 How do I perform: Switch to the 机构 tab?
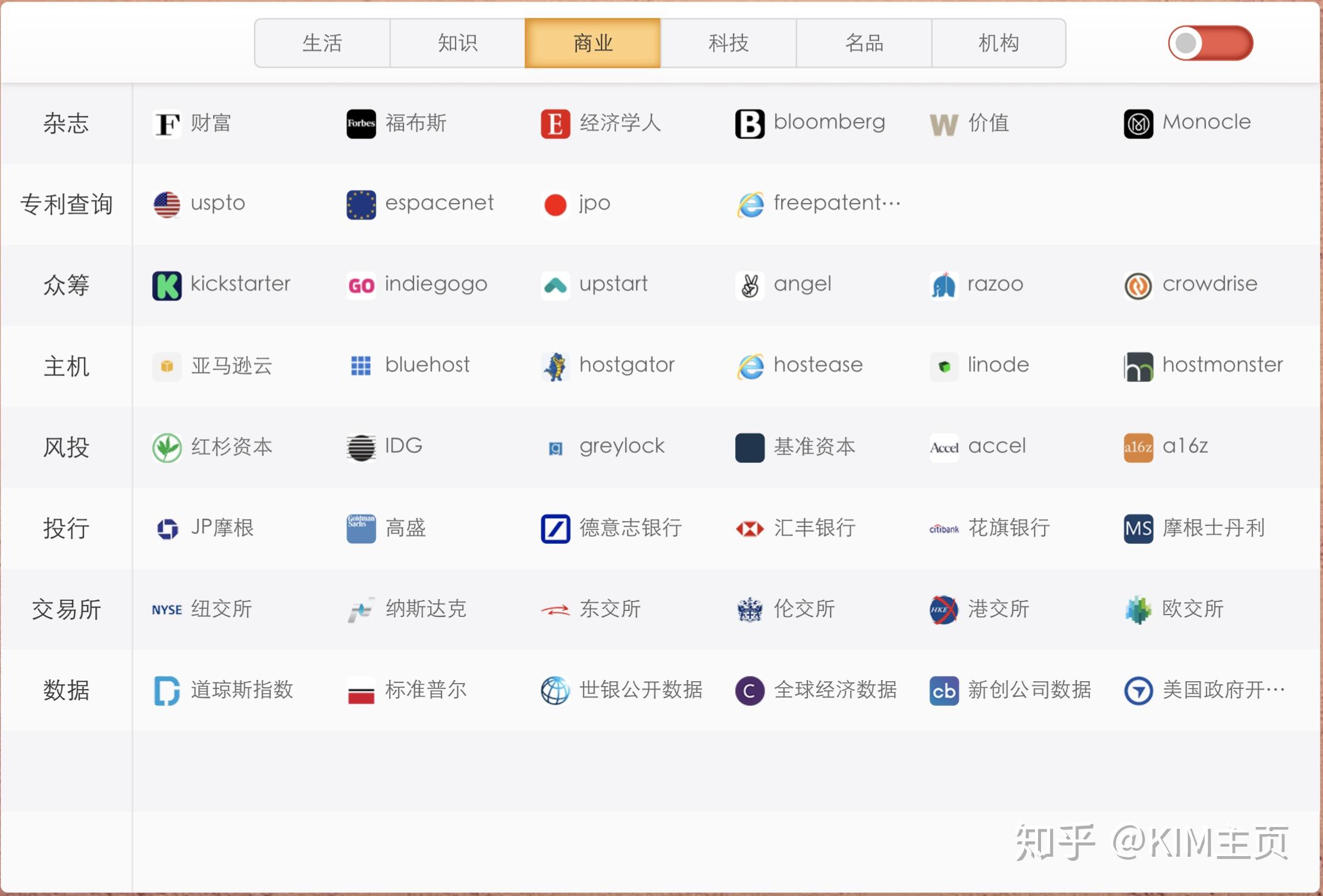pos(999,43)
